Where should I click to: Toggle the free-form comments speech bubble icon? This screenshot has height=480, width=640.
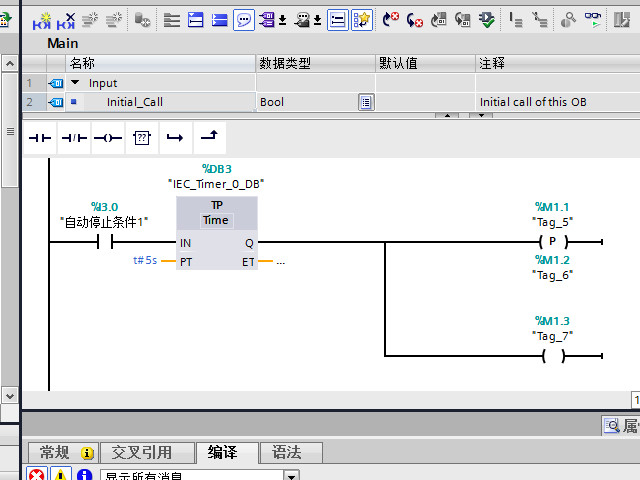click(244, 20)
